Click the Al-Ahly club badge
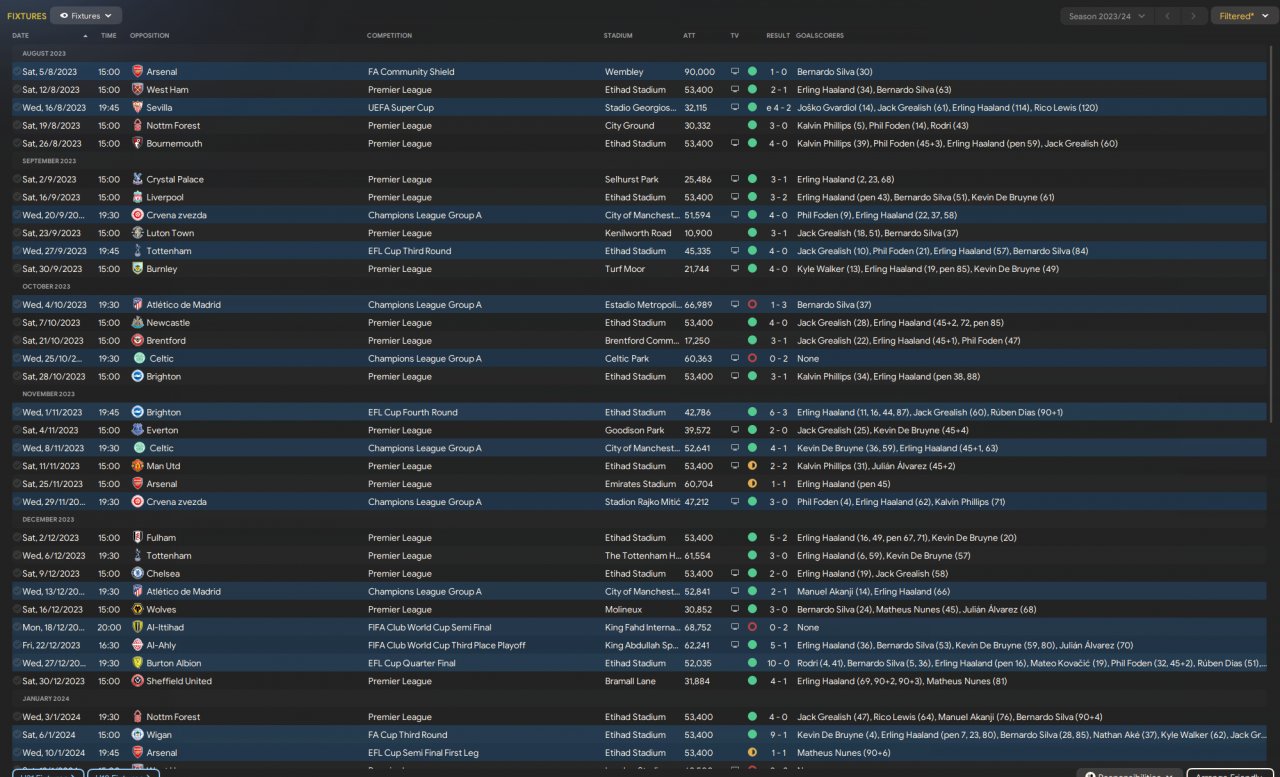 point(137,645)
